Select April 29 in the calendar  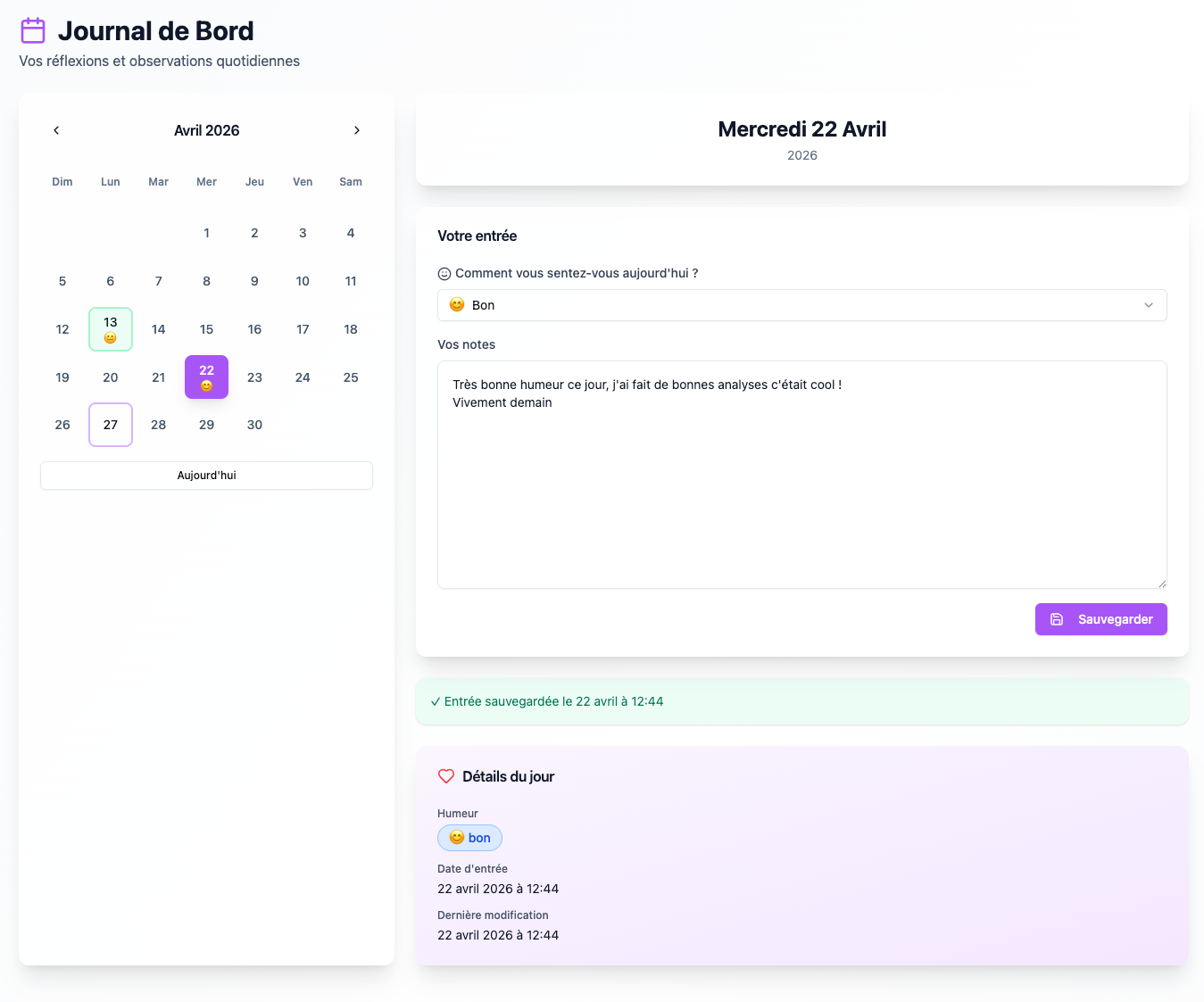coord(207,425)
